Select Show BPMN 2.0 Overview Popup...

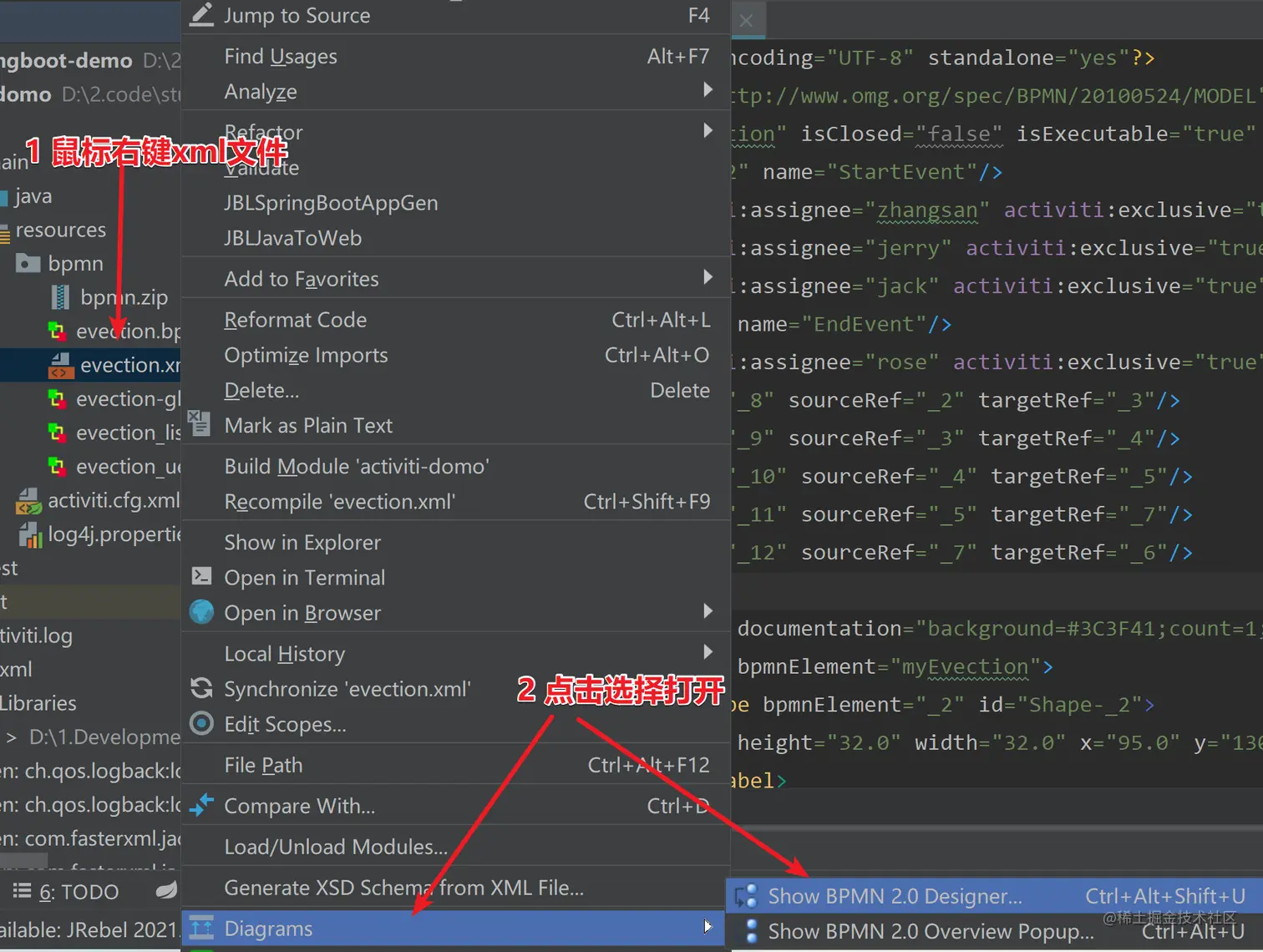(x=994, y=931)
